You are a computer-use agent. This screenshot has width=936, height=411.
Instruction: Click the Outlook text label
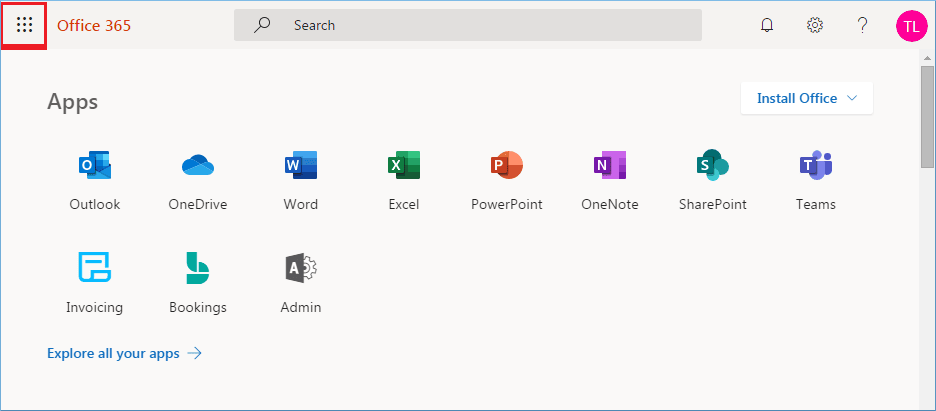coord(95,205)
